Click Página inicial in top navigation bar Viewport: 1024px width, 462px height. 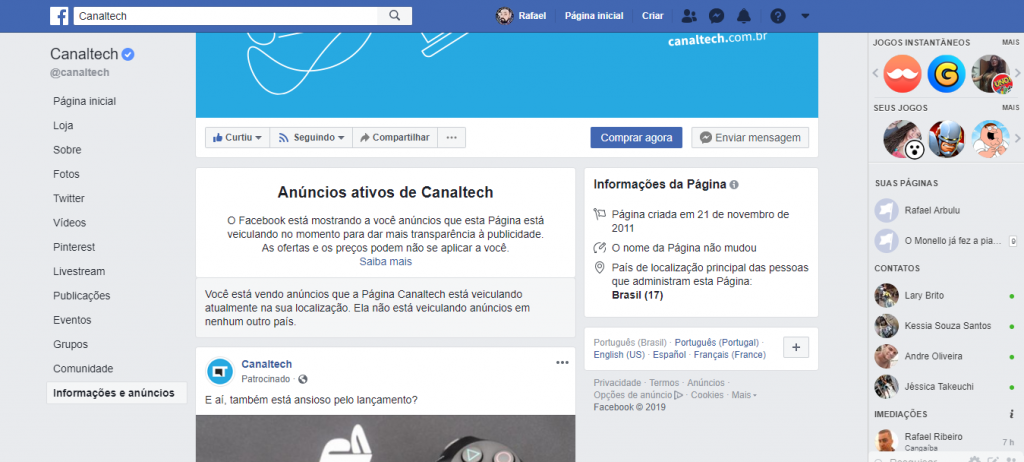pos(594,16)
